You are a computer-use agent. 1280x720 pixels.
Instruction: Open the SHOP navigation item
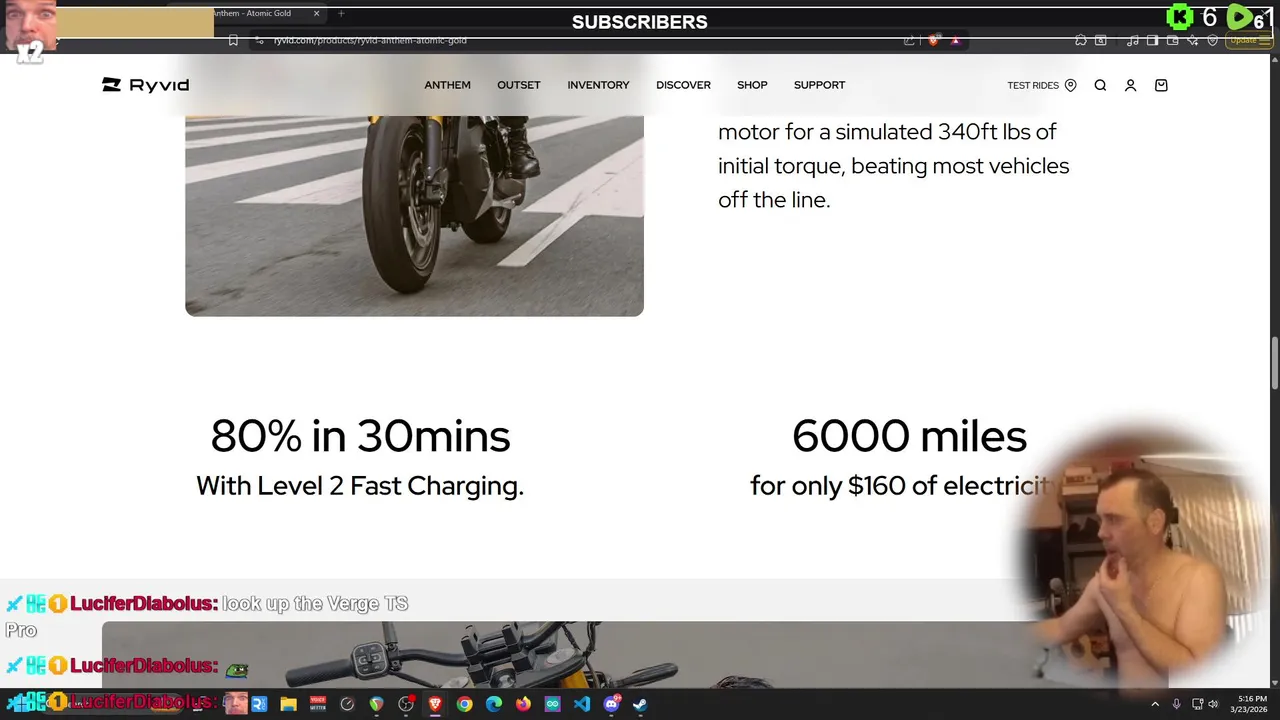tap(752, 85)
